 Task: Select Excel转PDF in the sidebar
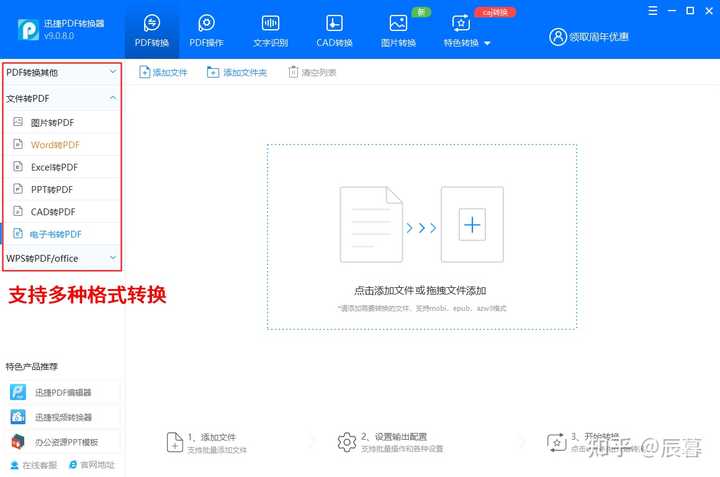pyautogui.click(x=62, y=167)
